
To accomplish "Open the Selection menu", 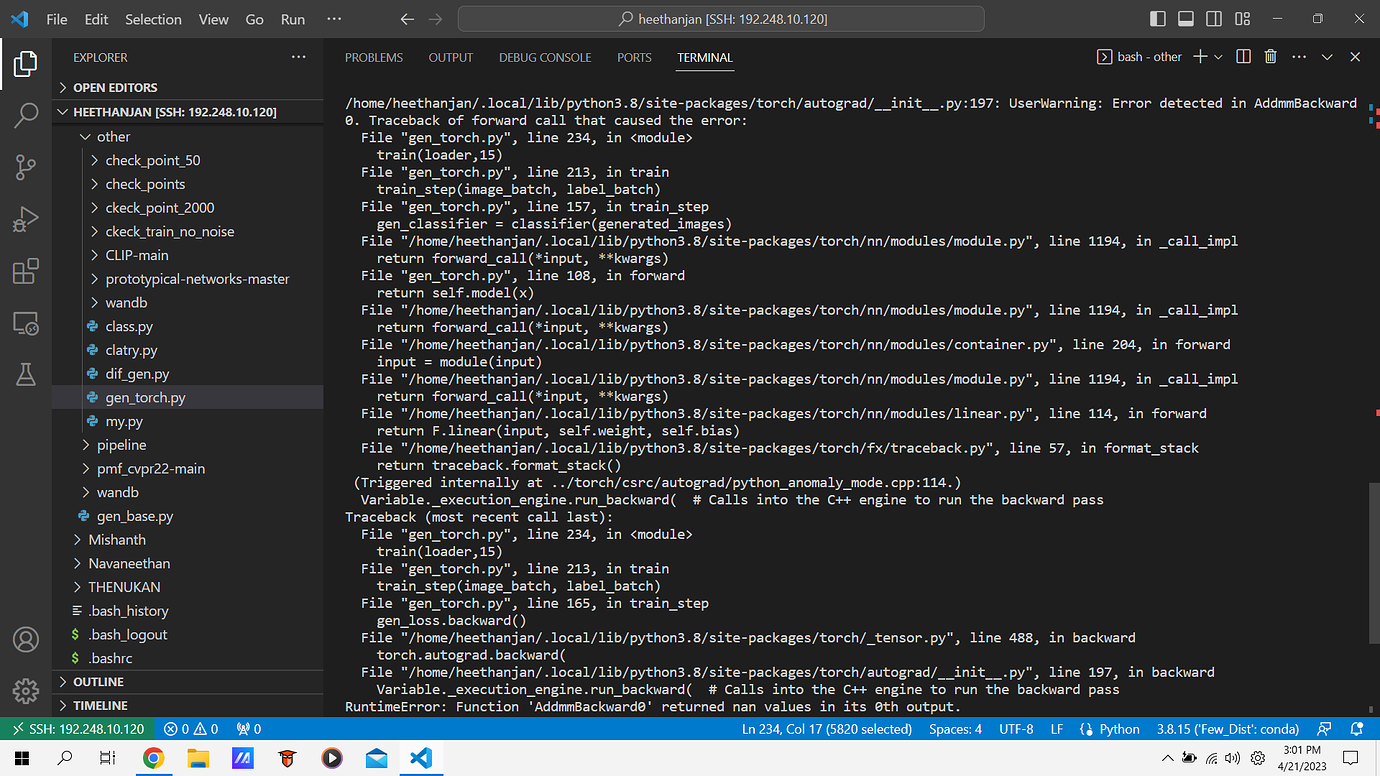I will pyautogui.click(x=153, y=19).
